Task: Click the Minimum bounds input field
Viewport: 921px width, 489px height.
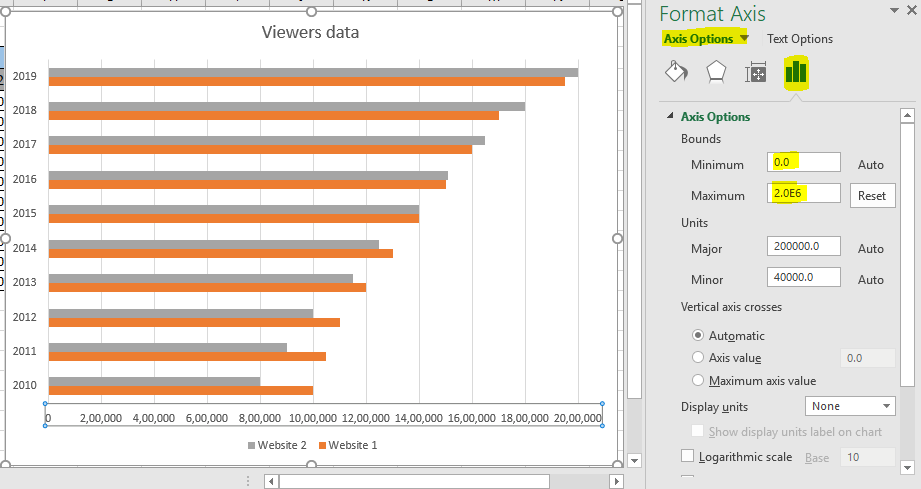Action: 803,162
